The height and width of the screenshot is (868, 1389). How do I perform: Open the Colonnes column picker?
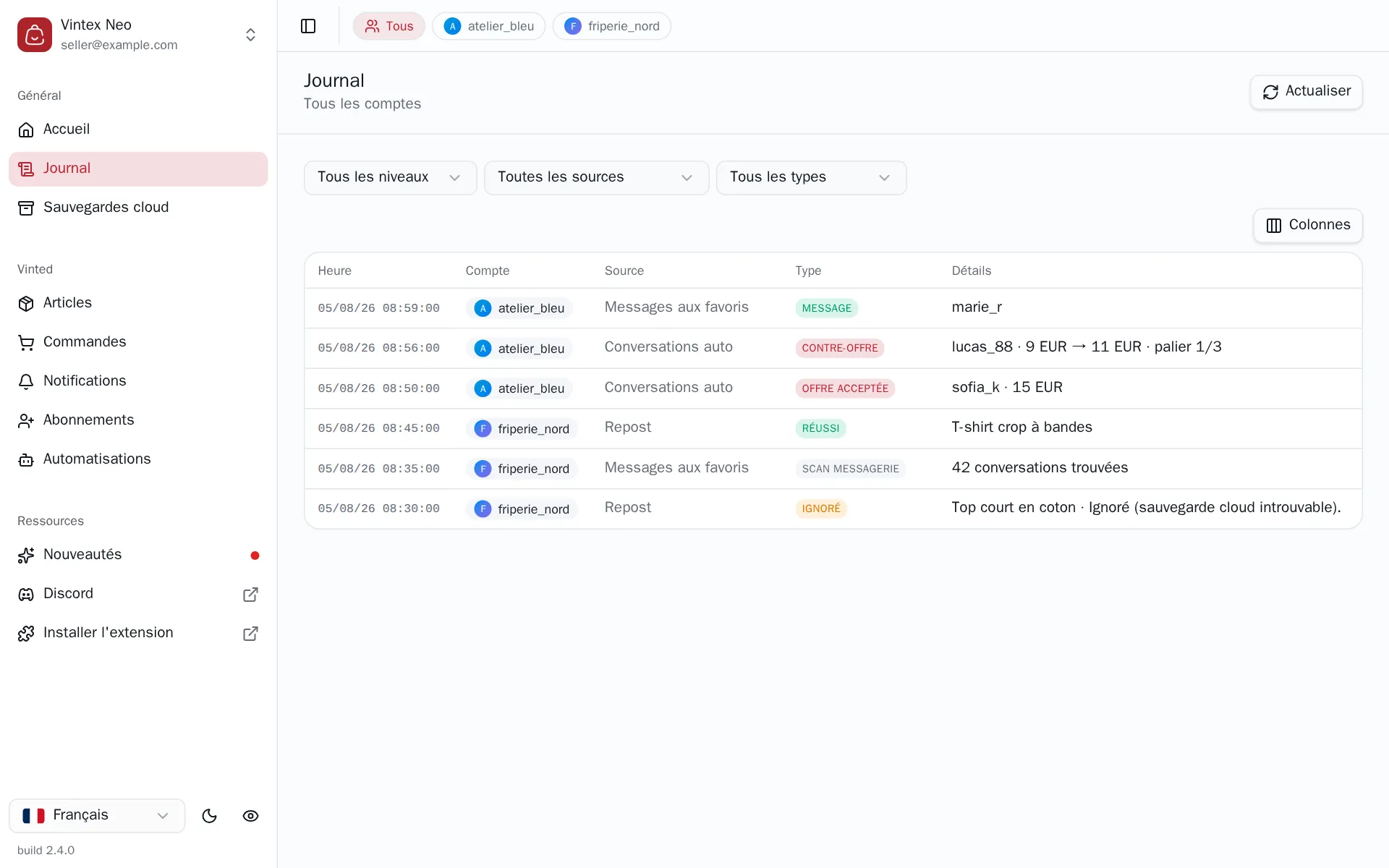1308,225
